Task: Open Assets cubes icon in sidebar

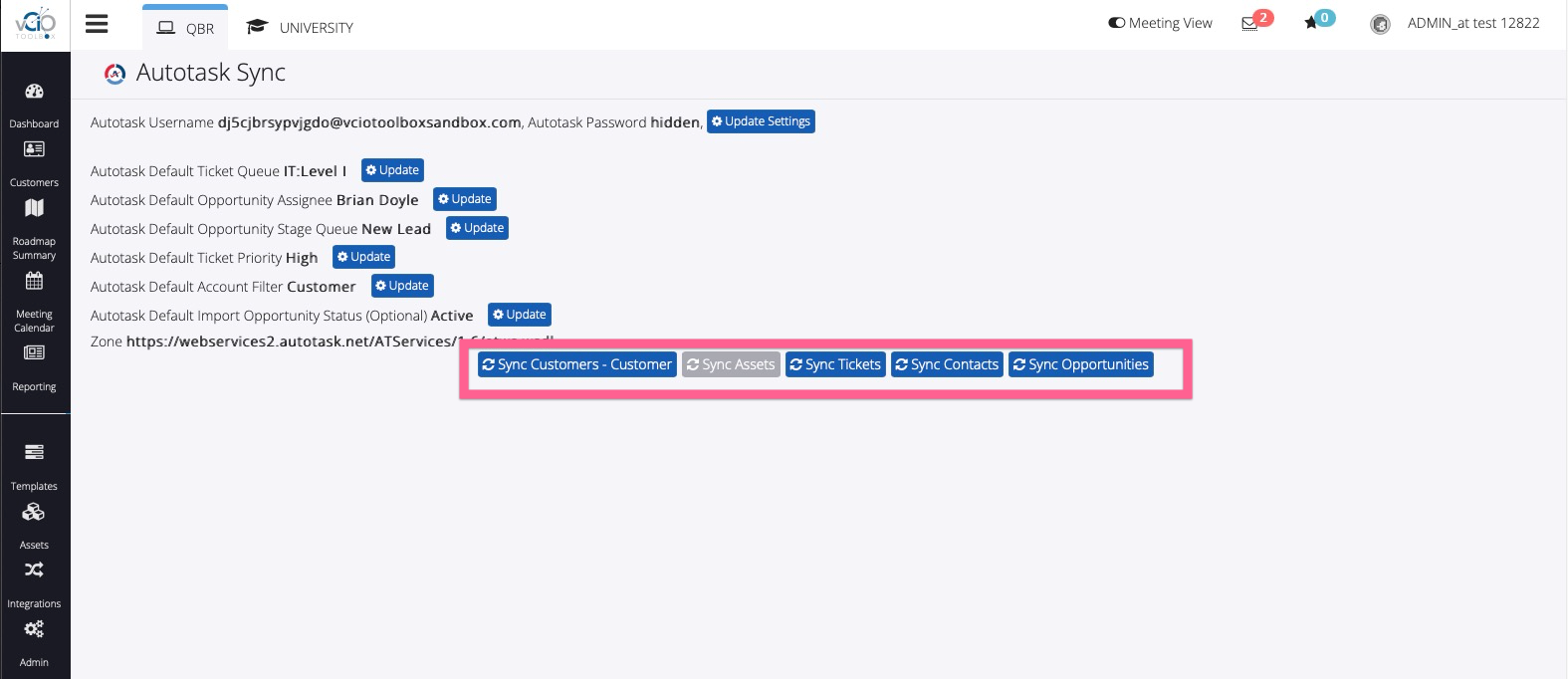Action: [34, 512]
